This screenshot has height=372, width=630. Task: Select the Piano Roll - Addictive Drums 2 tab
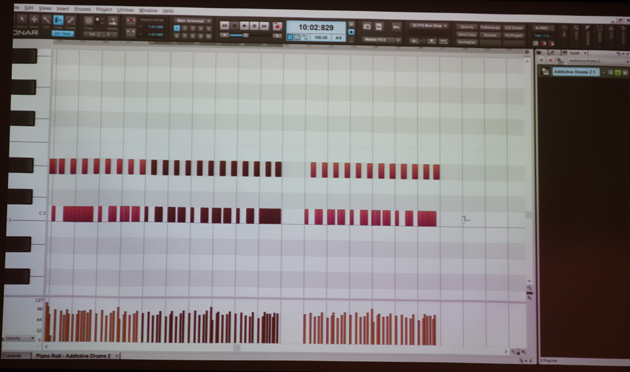tap(73, 356)
